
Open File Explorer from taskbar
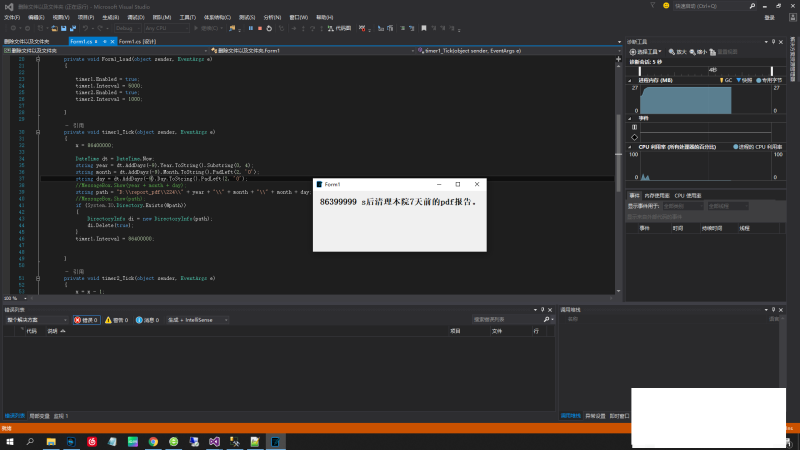pyautogui.click(x=51, y=441)
